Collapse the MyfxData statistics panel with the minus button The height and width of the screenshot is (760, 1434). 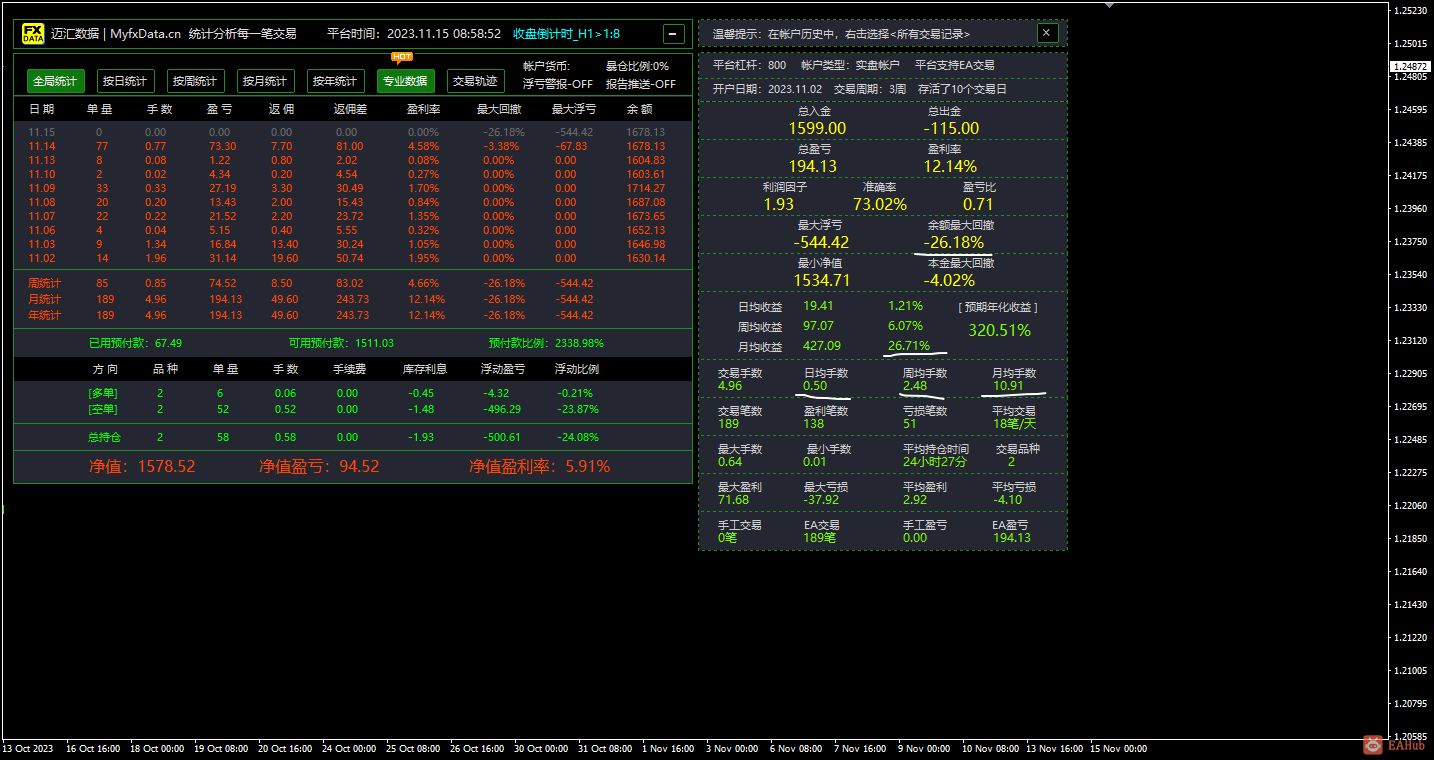coord(674,34)
